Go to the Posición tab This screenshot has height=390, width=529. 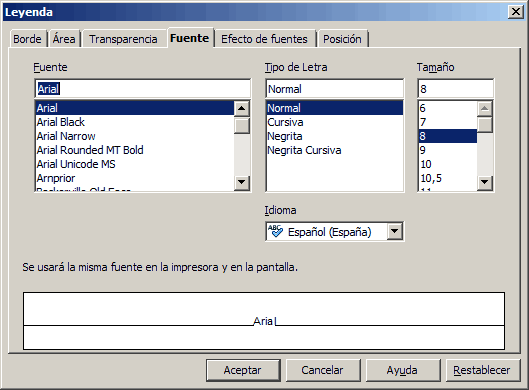click(x=342, y=39)
